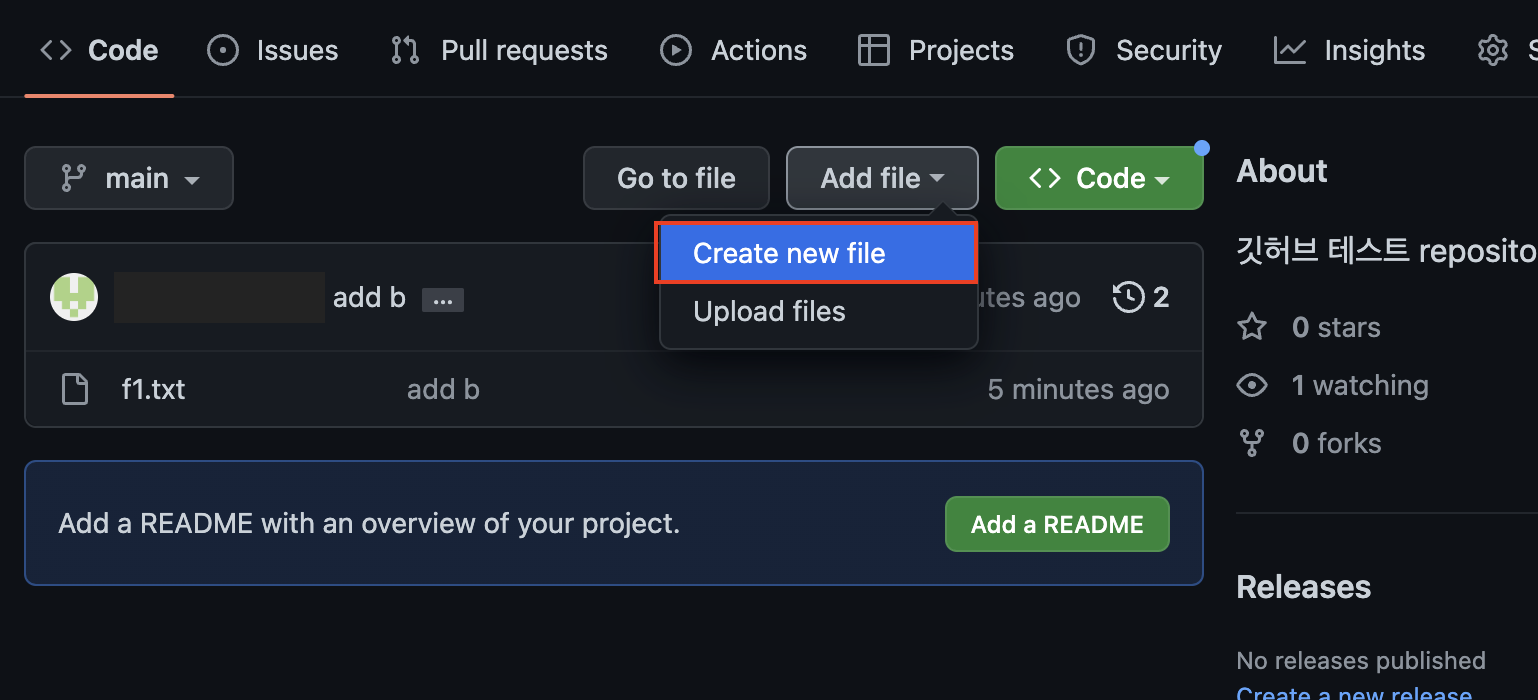The height and width of the screenshot is (700, 1538).
Task: Click the Issues circle-dot icon
Action: tap(222, 50)
